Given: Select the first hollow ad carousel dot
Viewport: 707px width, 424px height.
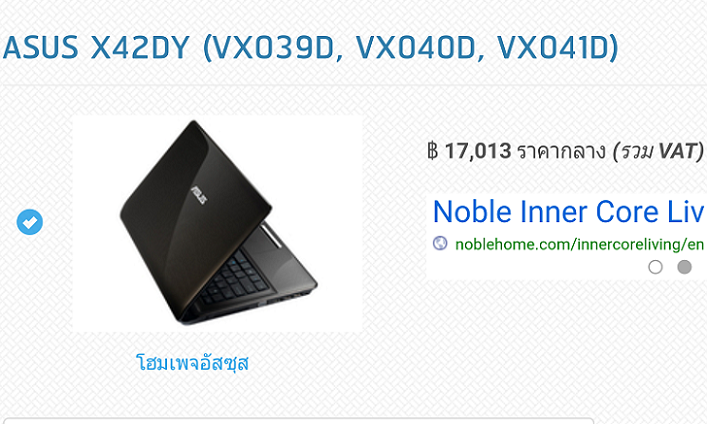Looking at the screenshot, I should [x=655, y=267].
